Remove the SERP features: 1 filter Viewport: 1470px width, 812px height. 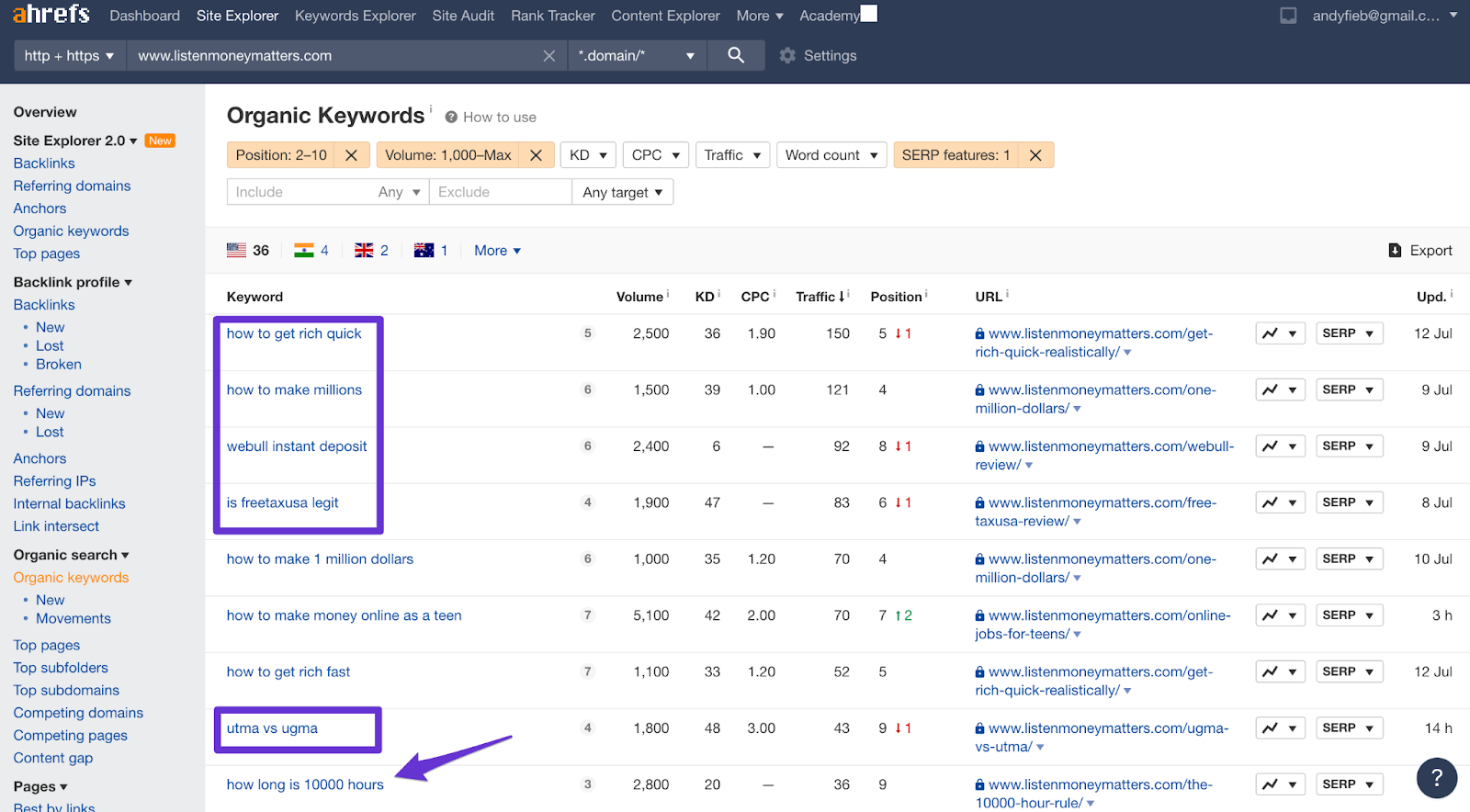tap(1035, 155)
